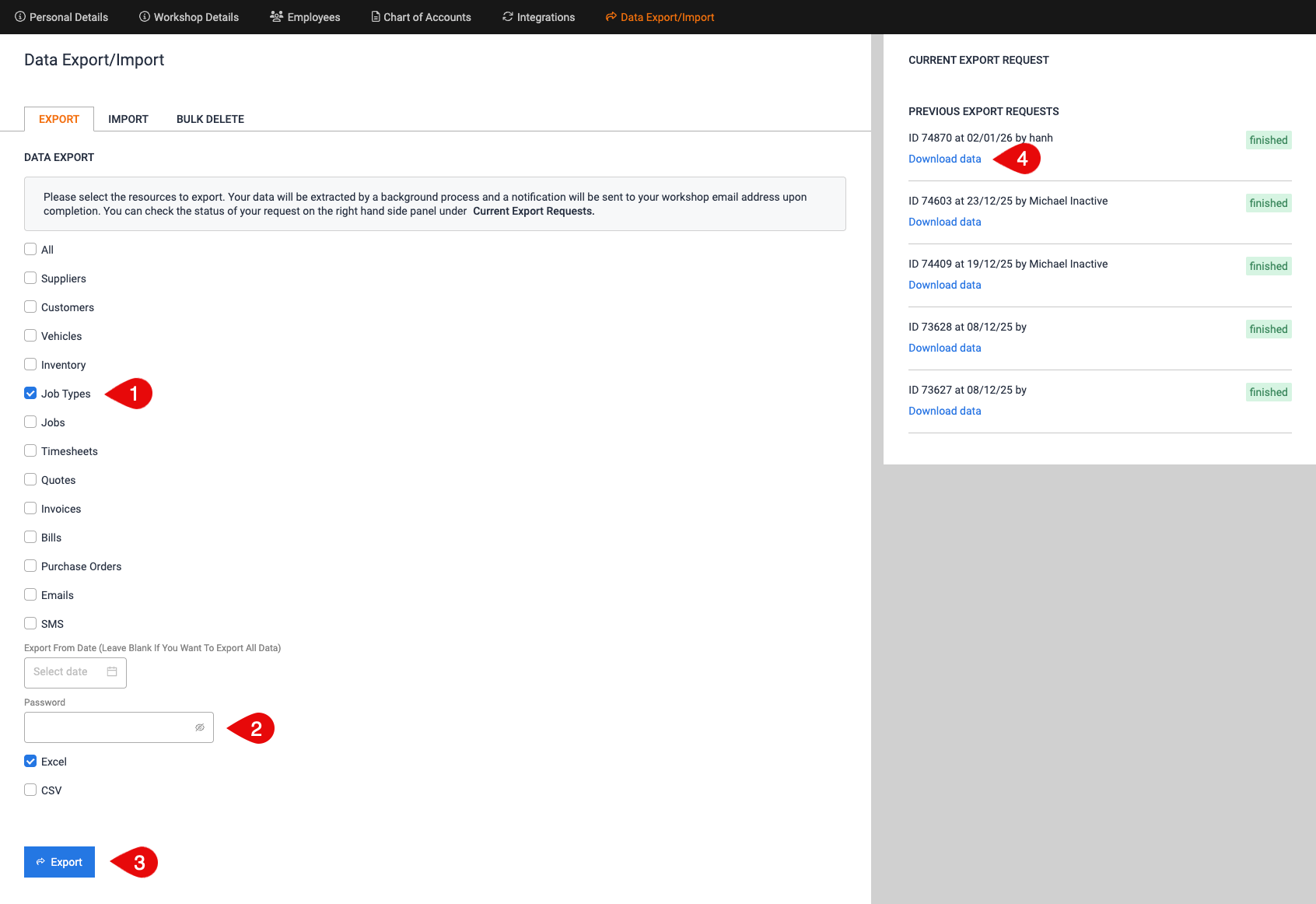Viewport: 1316px width, 904px height.
Task: Click the Integrations sync icon
Action: tap(508, 16)
